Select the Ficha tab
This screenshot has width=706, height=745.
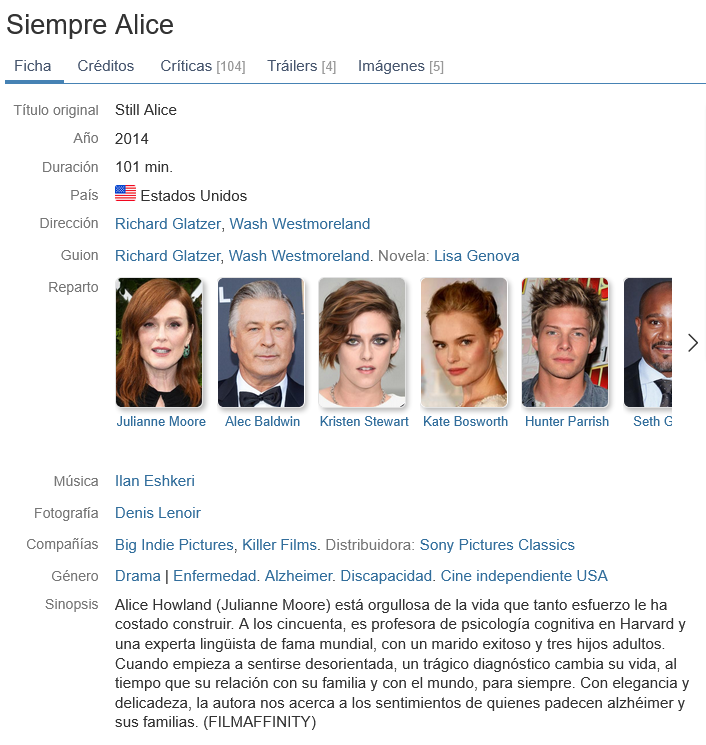point(33,66)
